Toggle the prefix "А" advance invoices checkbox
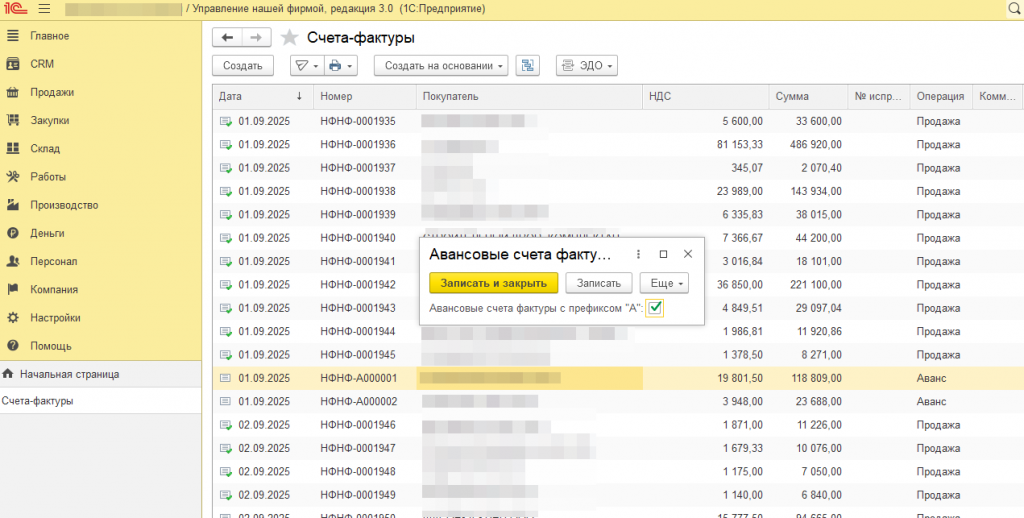1024x518 pixels. tap(654, 308)
